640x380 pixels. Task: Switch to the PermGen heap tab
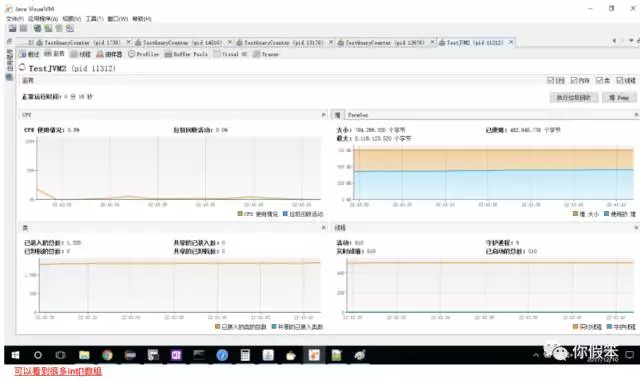coord(358,115)
